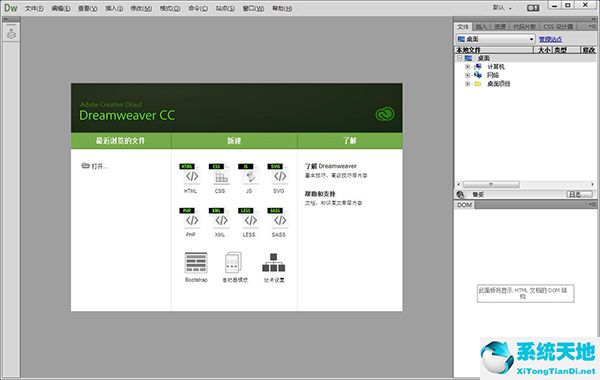Click the files panel horizontal scrollbar thumb
The image size is (600, 380).
tap(491, 184)
